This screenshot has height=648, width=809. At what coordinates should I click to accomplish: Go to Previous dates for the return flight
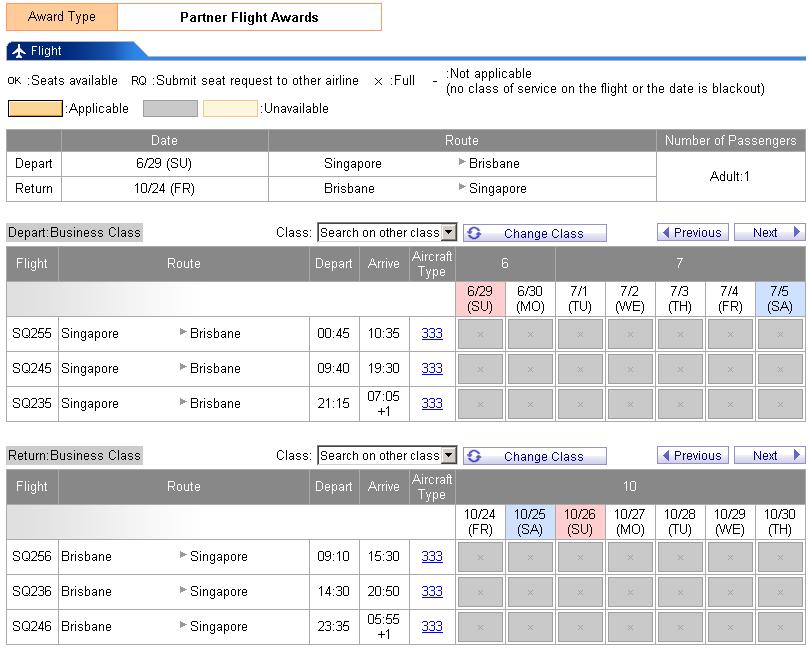click(692, 456)
